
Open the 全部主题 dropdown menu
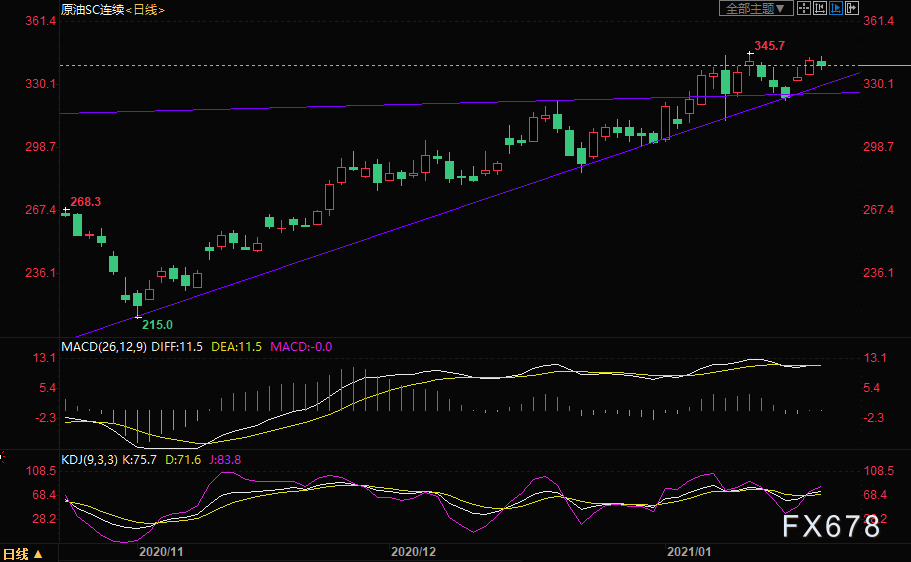click(x=755, y=8)
